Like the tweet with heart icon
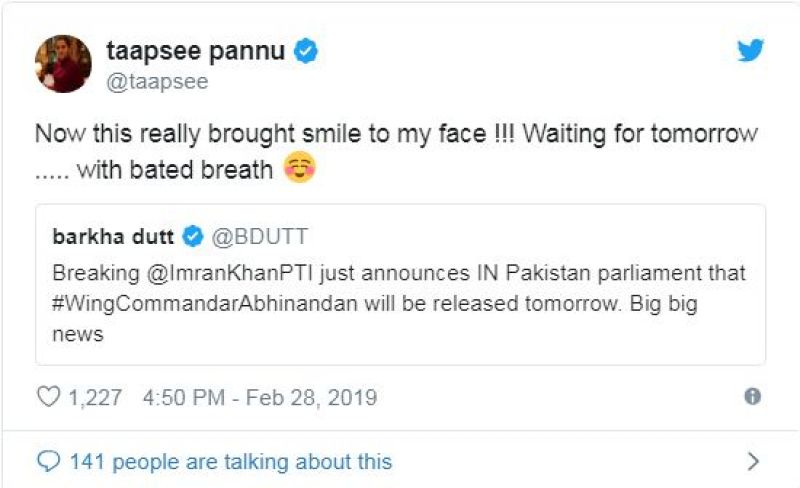Image resolution: width=800 pixels, height=488 pixels. 48,397
